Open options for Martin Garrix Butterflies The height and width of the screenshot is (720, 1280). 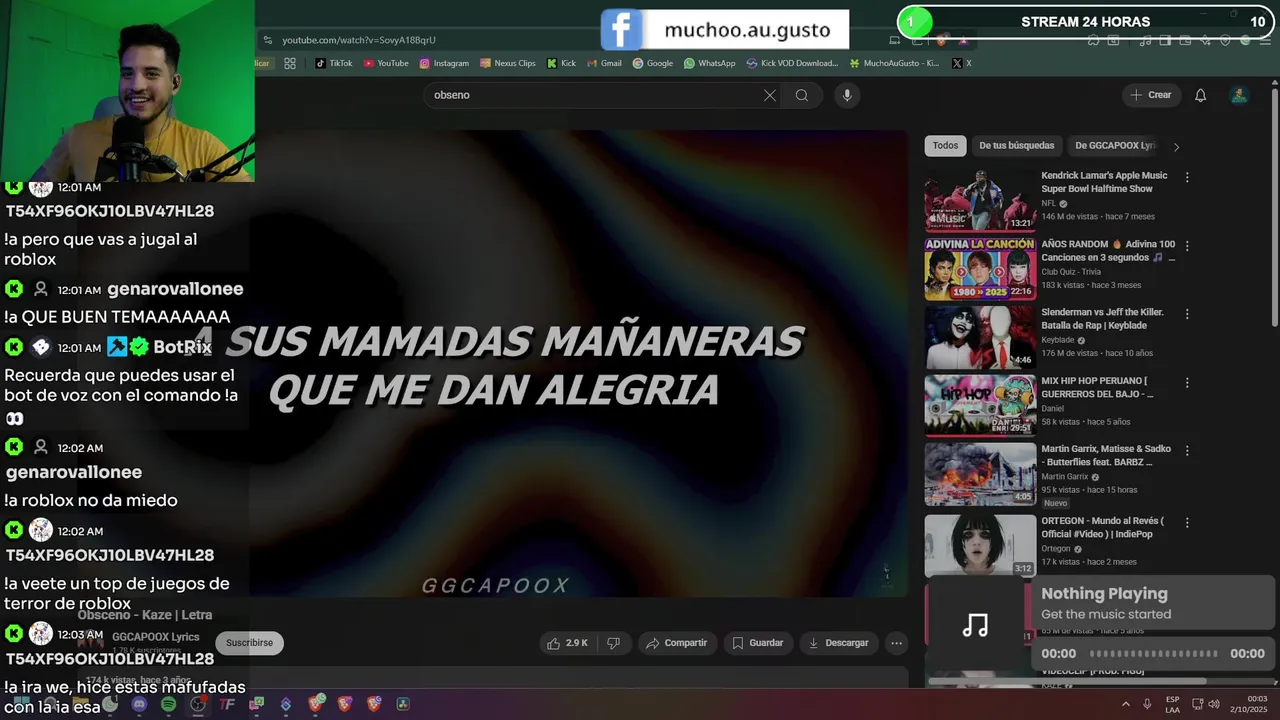1187,451
